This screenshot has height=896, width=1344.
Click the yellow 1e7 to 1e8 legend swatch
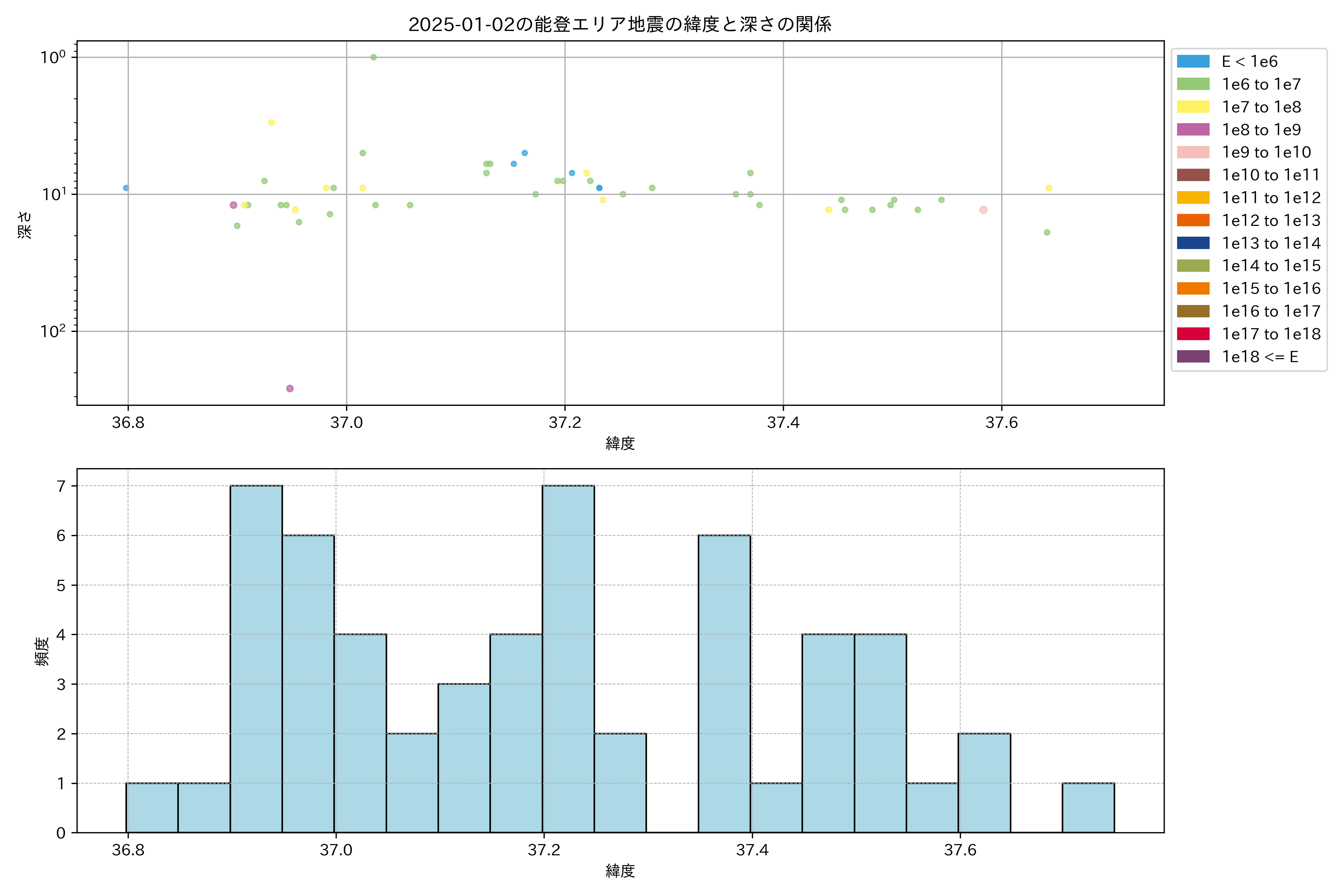point(1193,107)
